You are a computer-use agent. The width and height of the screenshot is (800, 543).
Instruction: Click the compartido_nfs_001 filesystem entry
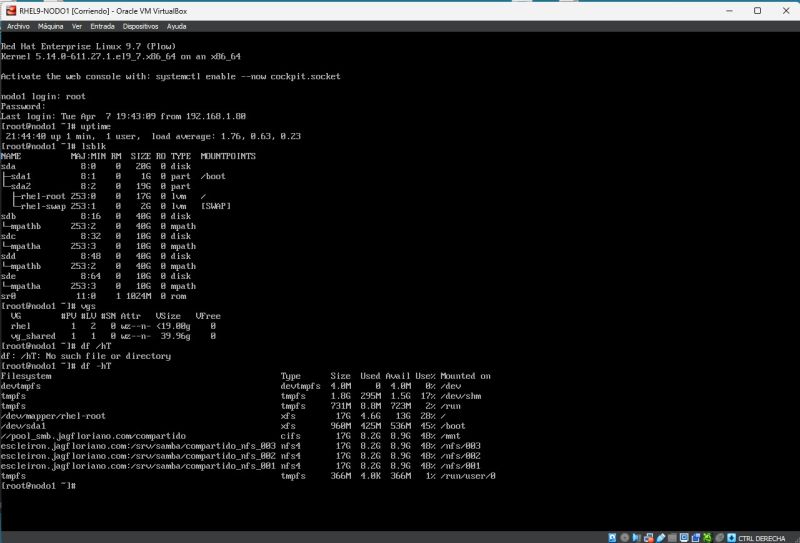(x=138, y=466)
